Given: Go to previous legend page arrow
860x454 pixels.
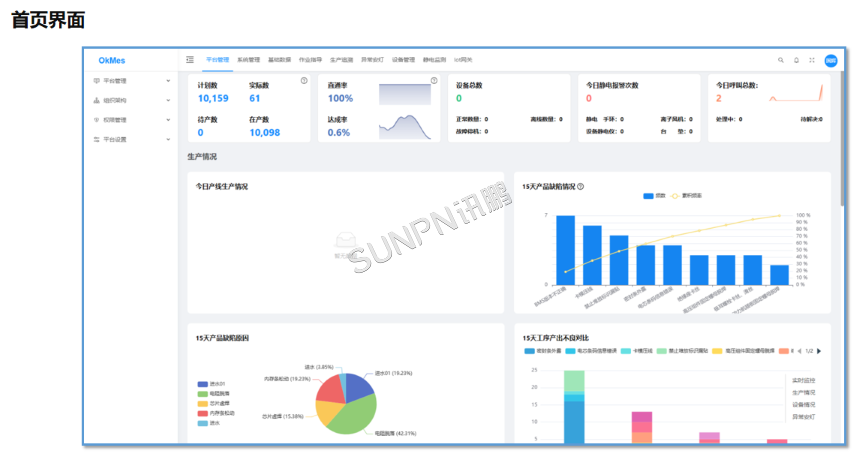Looking at the screenshot, I should (799, 351).
